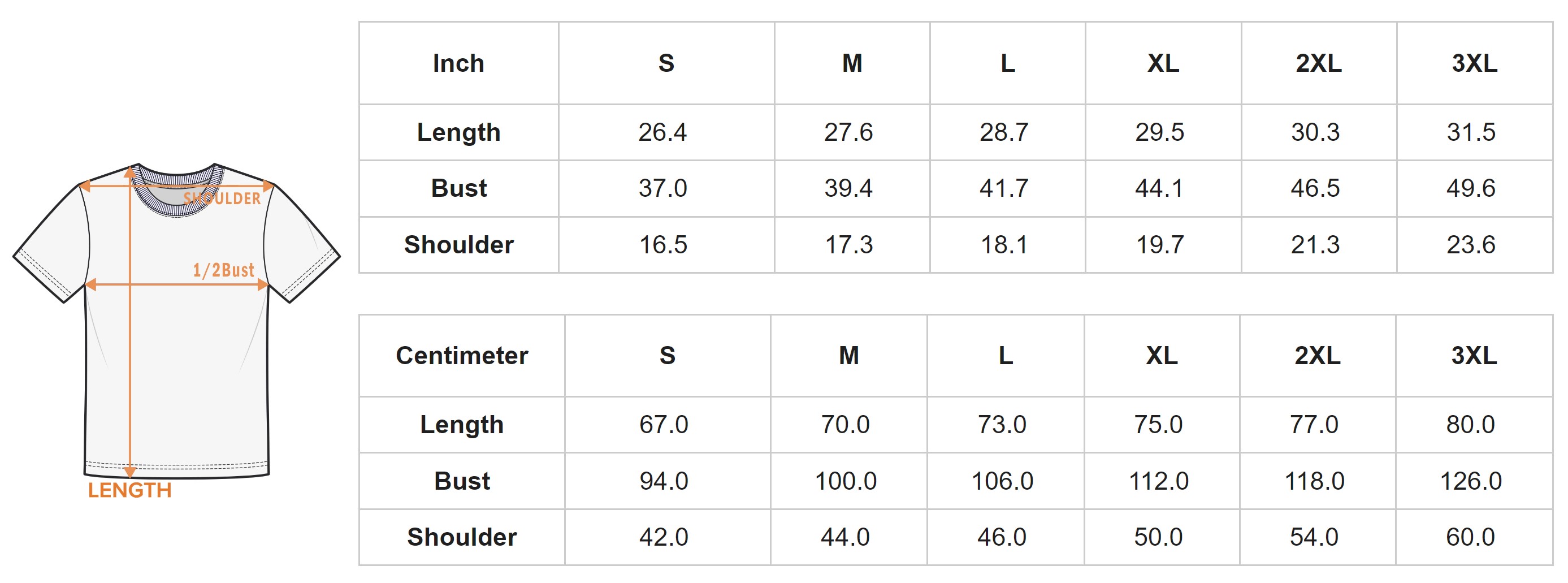Click the 1/2Bust label on the shirt
Viewport: 1568px width, 583px height.
[223, 270]
